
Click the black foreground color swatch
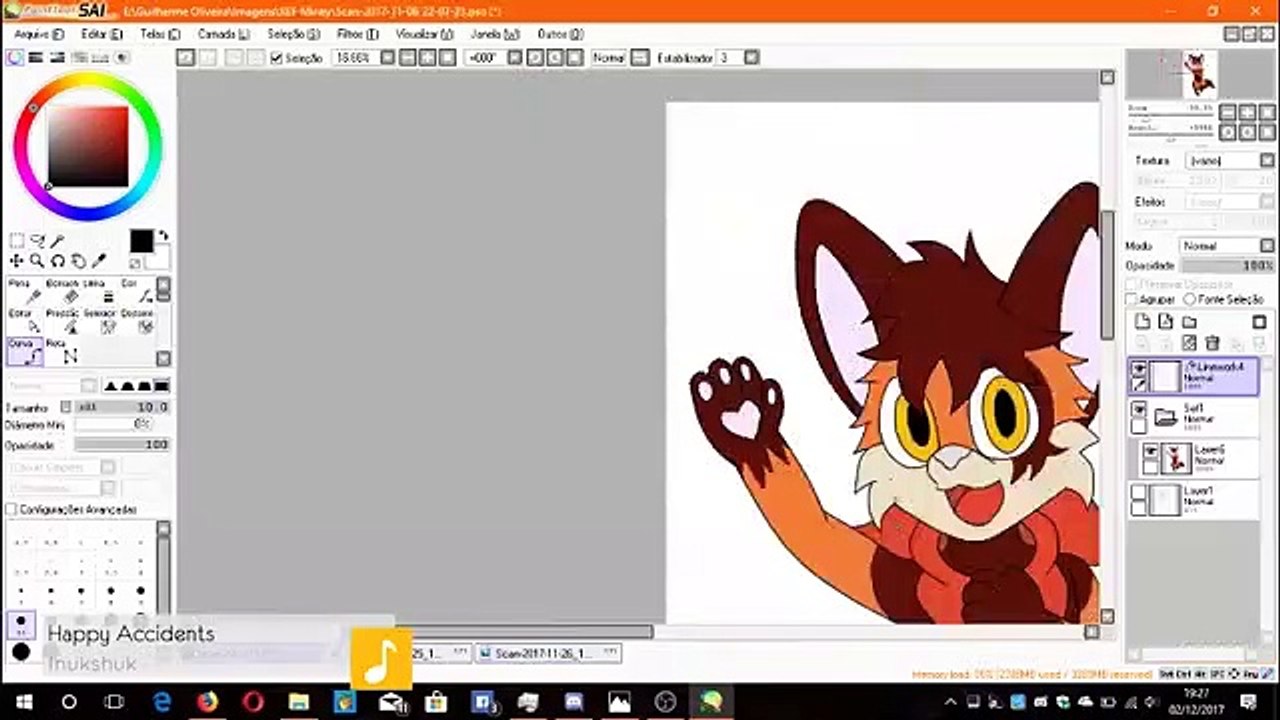coord(141,242)
